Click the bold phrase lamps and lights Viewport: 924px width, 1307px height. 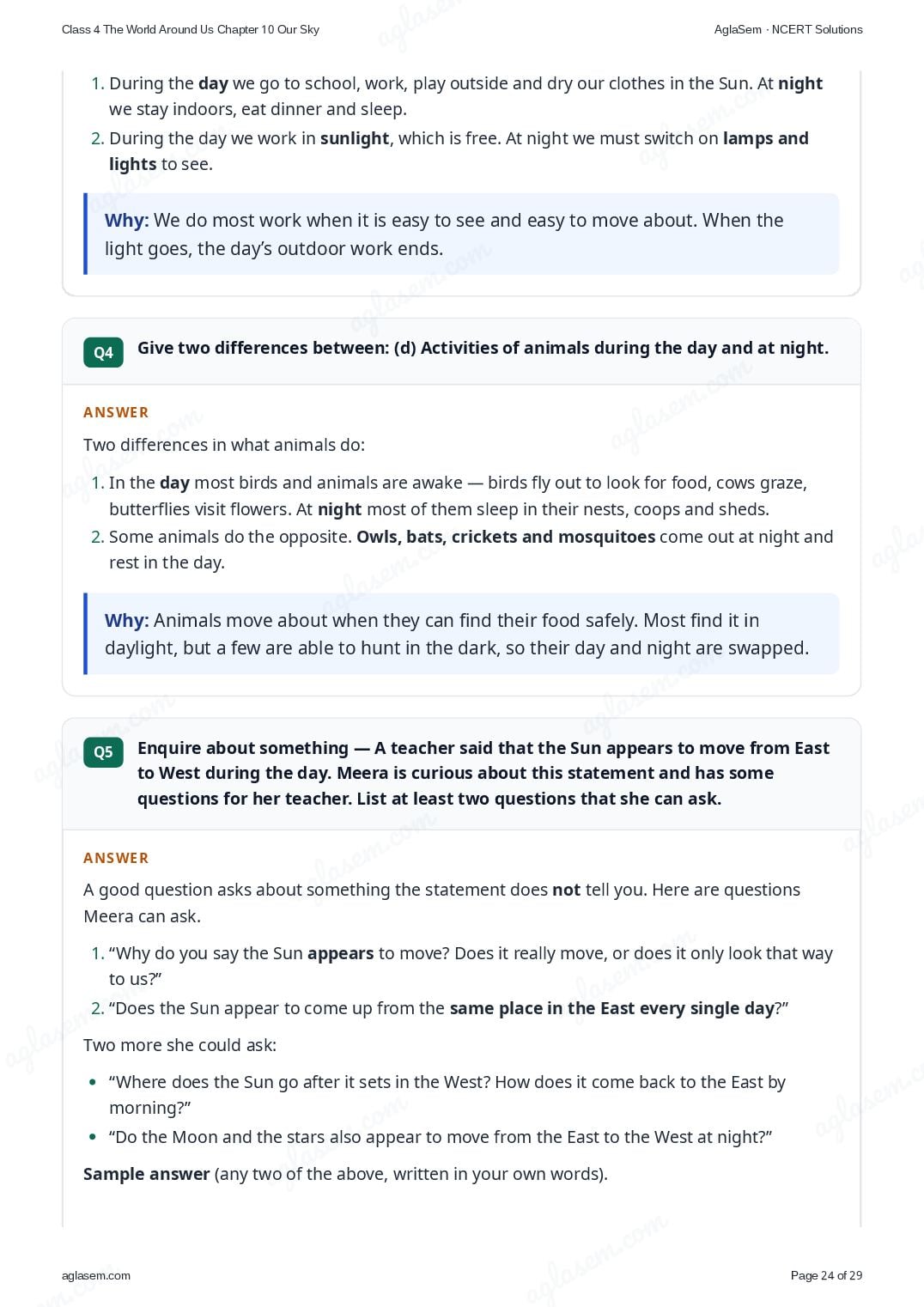[765, 138]
